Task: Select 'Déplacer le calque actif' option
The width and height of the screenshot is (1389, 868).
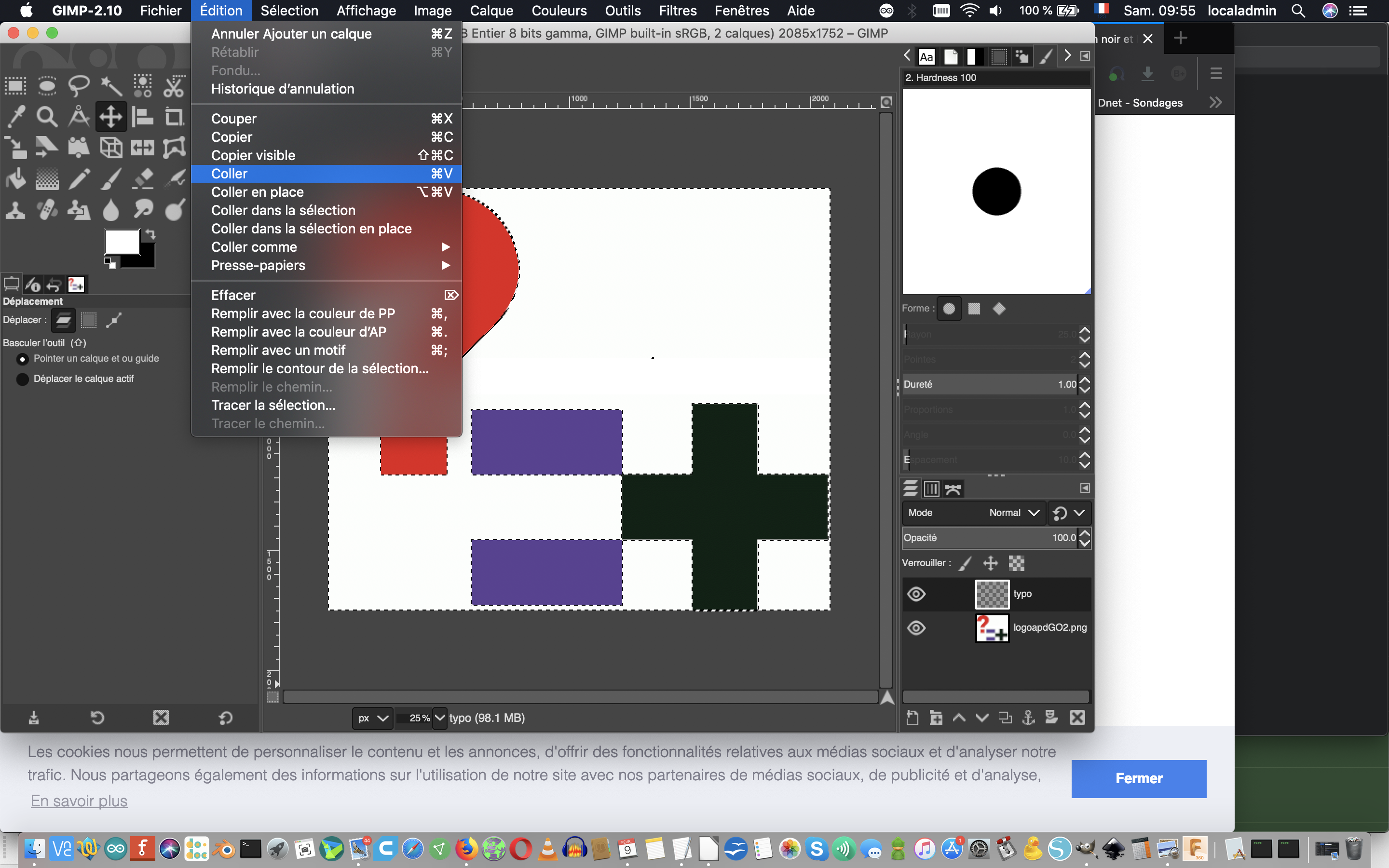Action: 23,380
